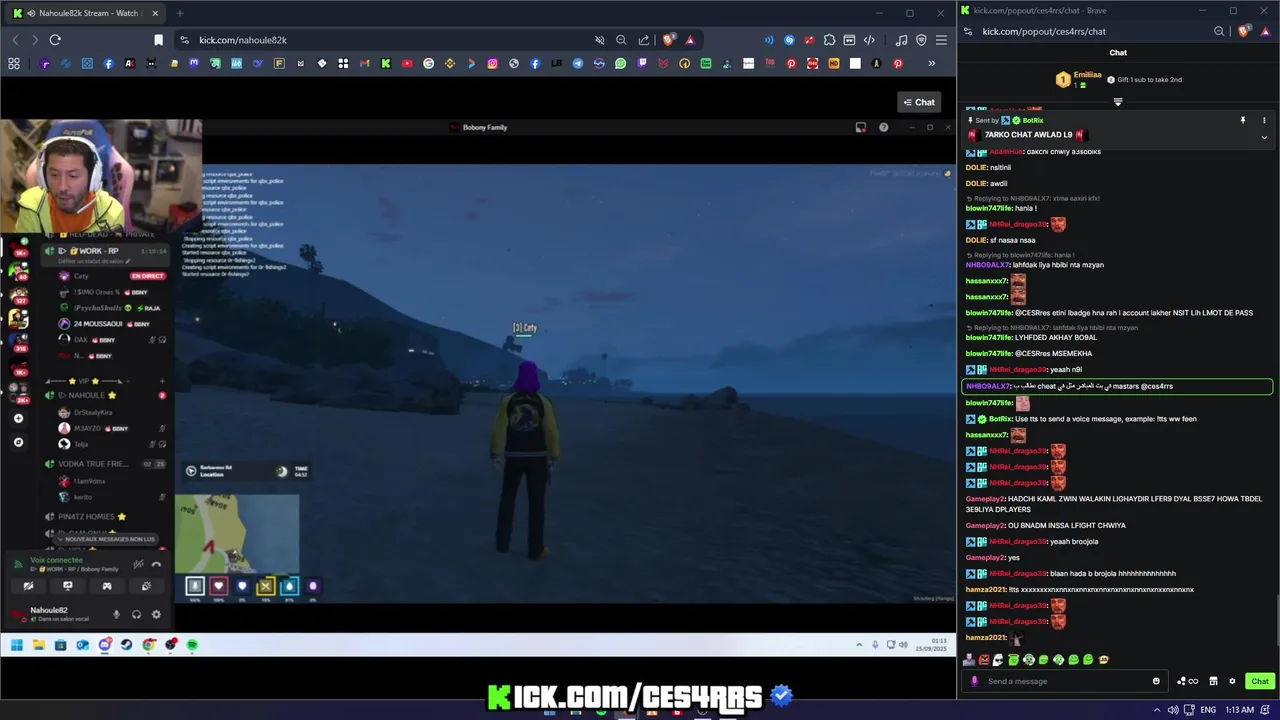Open the channel points infinity icon

click(1188, 682)
